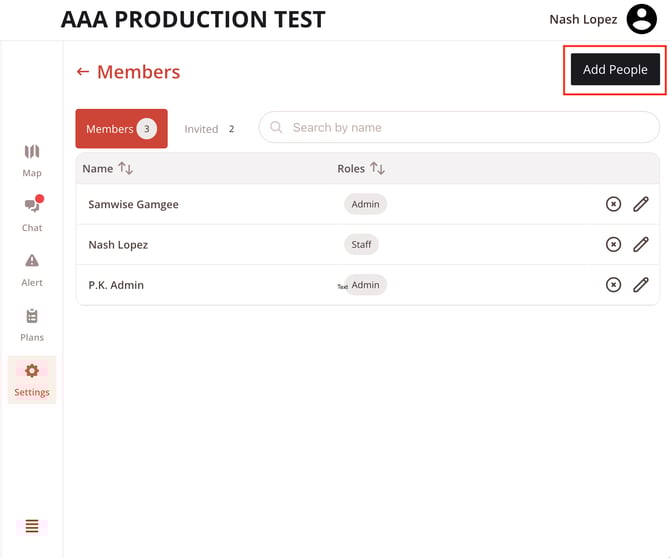Select the Members tab

[x=121, y=129]
